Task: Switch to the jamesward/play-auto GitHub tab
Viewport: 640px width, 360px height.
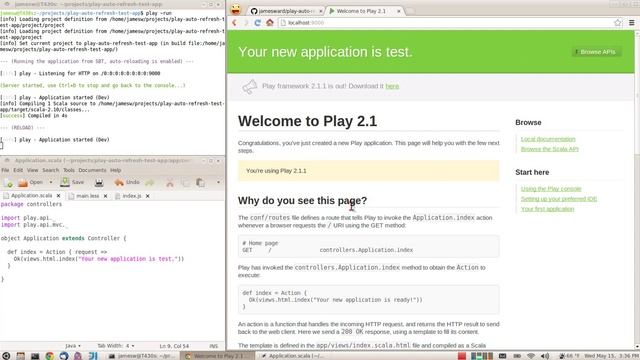Action: [286, 11]
